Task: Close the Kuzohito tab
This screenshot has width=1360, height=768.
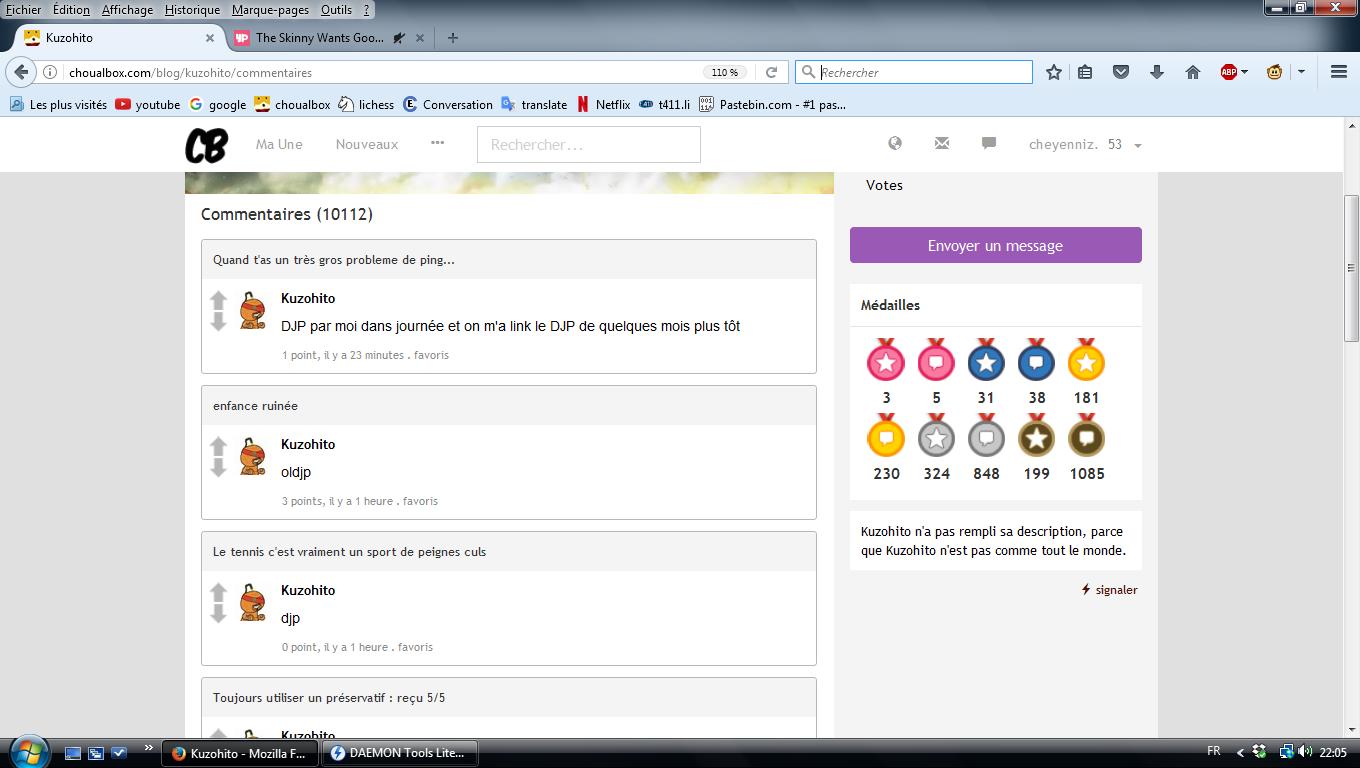Action: click(x=210, y=38)
